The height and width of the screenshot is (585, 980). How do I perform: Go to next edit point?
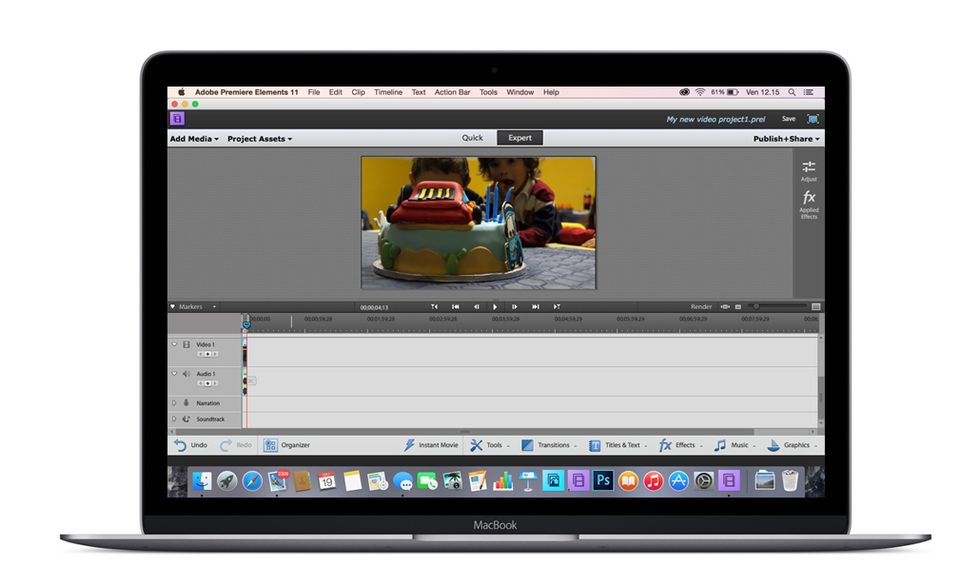pyautogui.click(x=536, y=307)
